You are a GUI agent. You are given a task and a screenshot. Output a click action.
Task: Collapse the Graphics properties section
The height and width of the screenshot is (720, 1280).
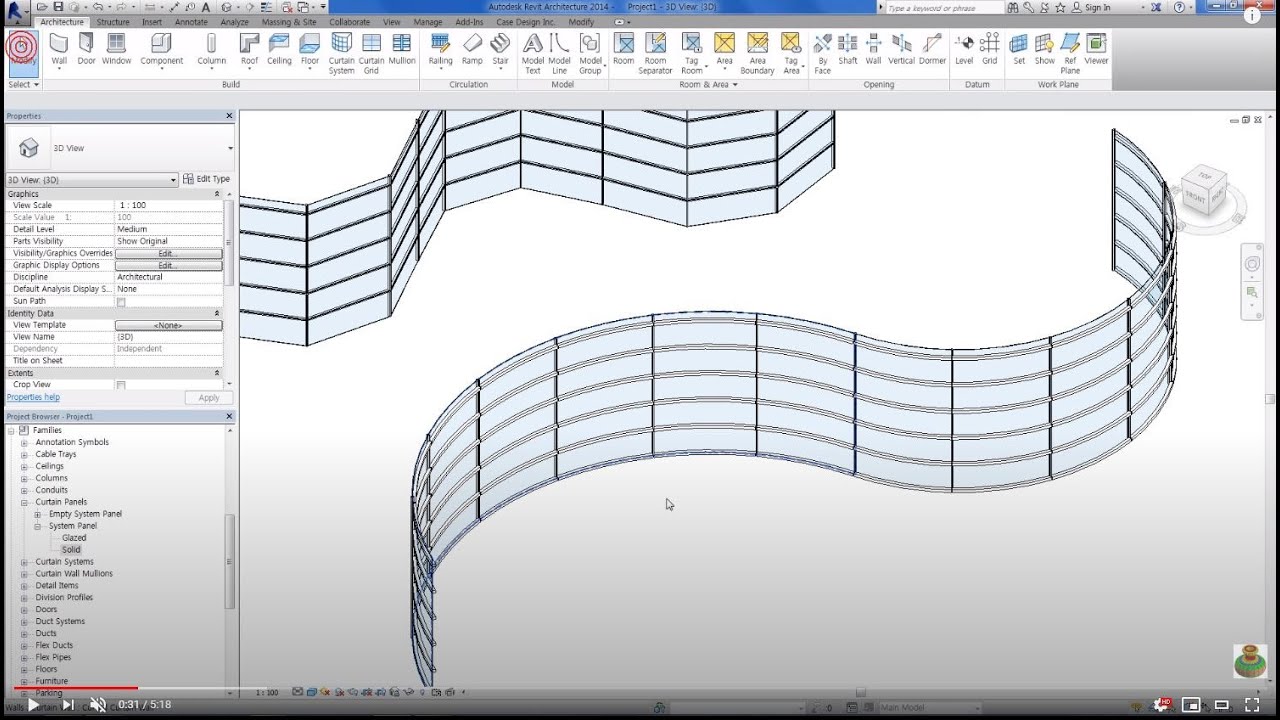217,193
